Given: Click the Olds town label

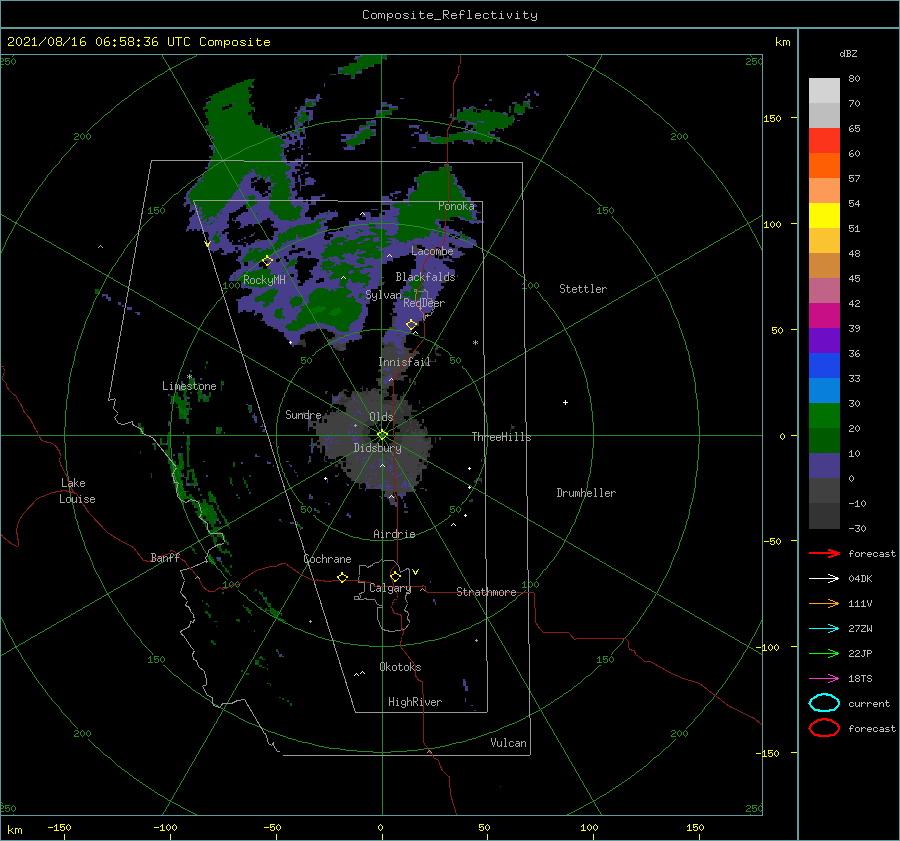Looking at the screenshot, I should click(381, 417).
